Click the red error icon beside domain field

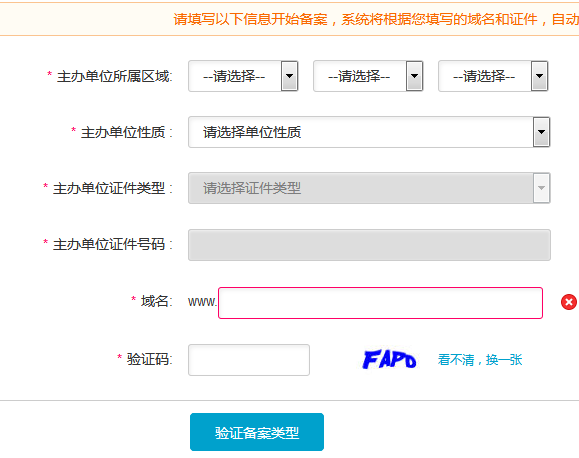tap(569, 302)
